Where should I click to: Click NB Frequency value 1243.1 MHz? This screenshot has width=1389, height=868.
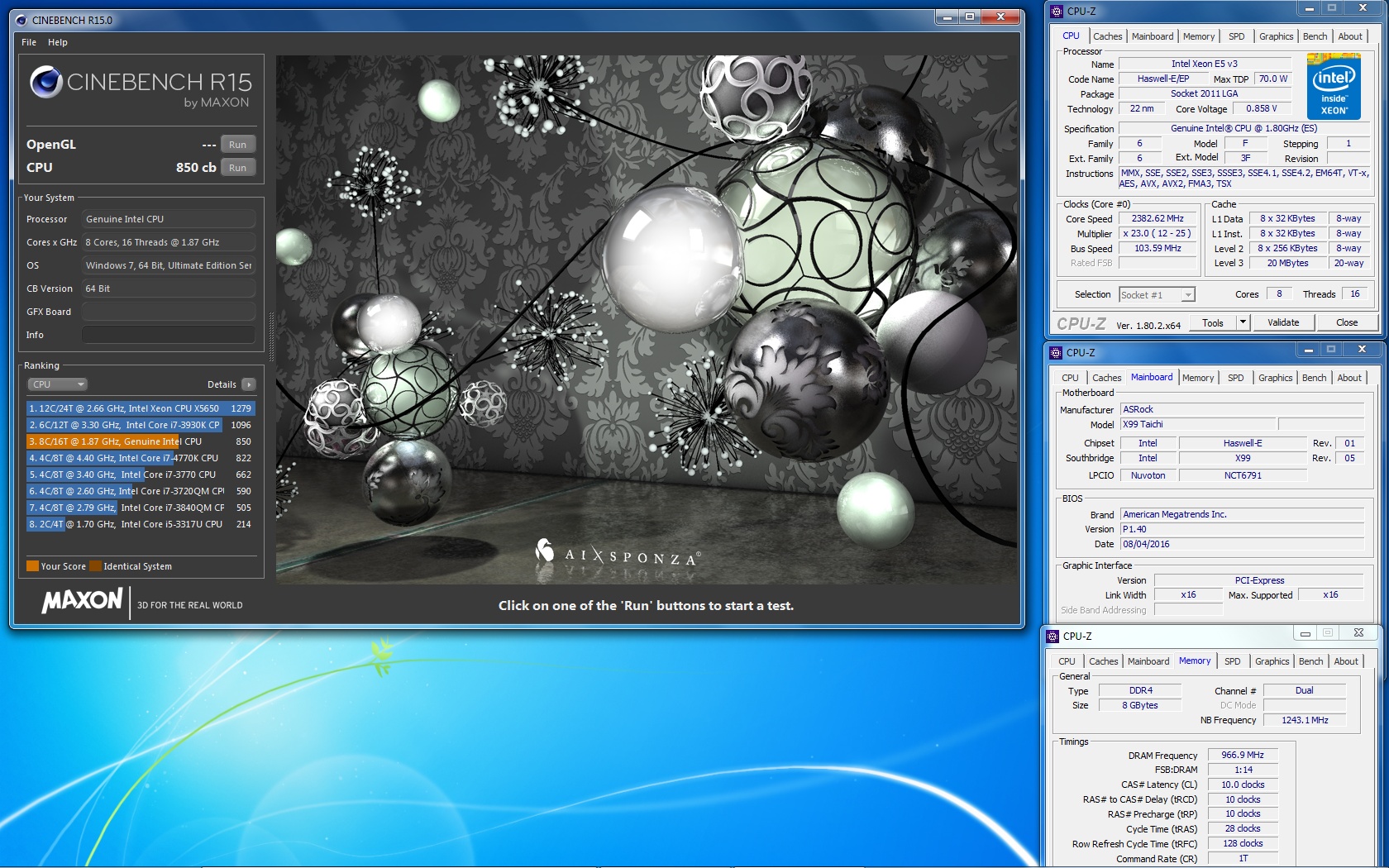1305,721
